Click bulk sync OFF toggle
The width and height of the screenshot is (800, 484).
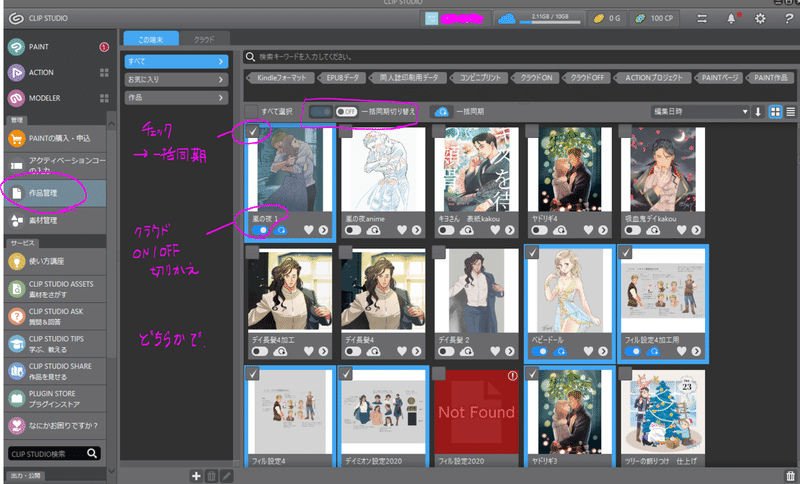click(x=346, y=112)
